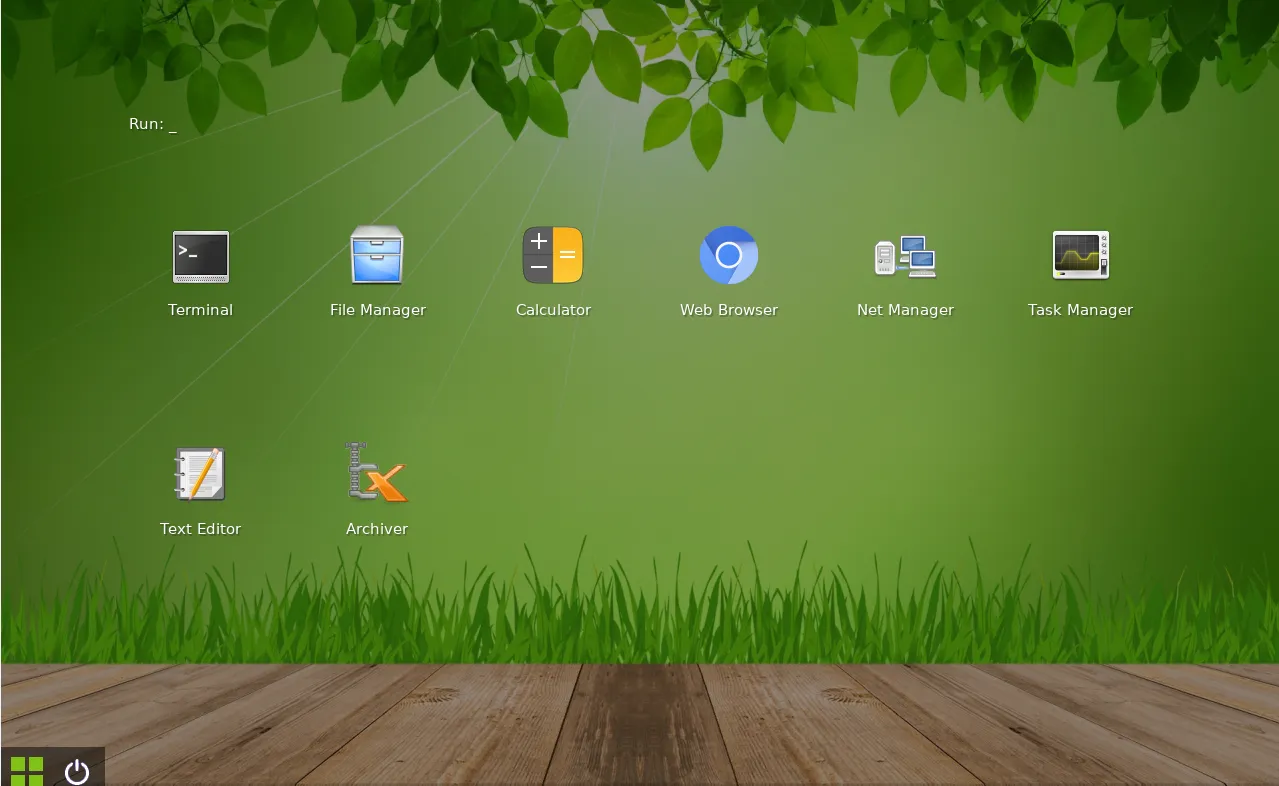Click the 'Run:' prompt label
The width and height of the screenshot is (1279, 786).
(146, 124)
